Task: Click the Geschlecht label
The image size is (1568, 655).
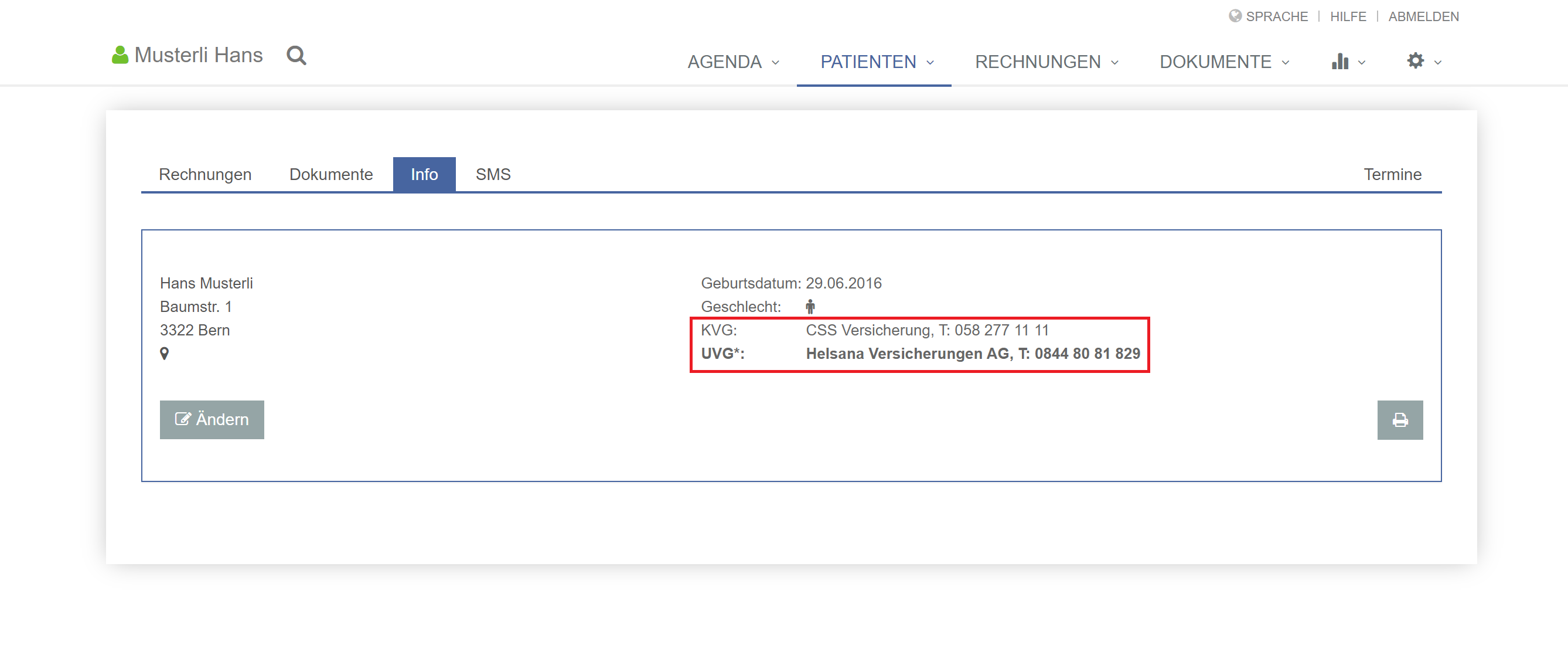Action: coord(741,307)
